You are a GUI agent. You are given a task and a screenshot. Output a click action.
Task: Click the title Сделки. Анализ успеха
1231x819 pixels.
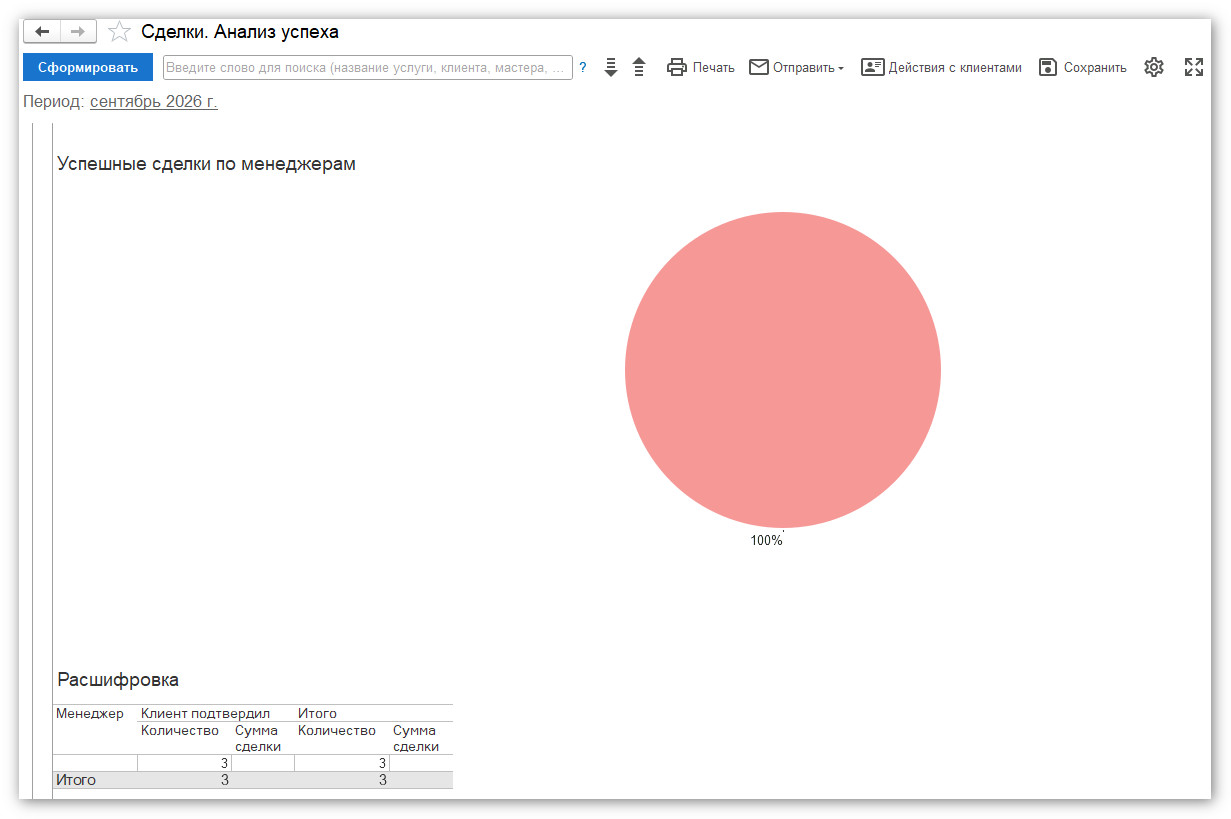240,32
